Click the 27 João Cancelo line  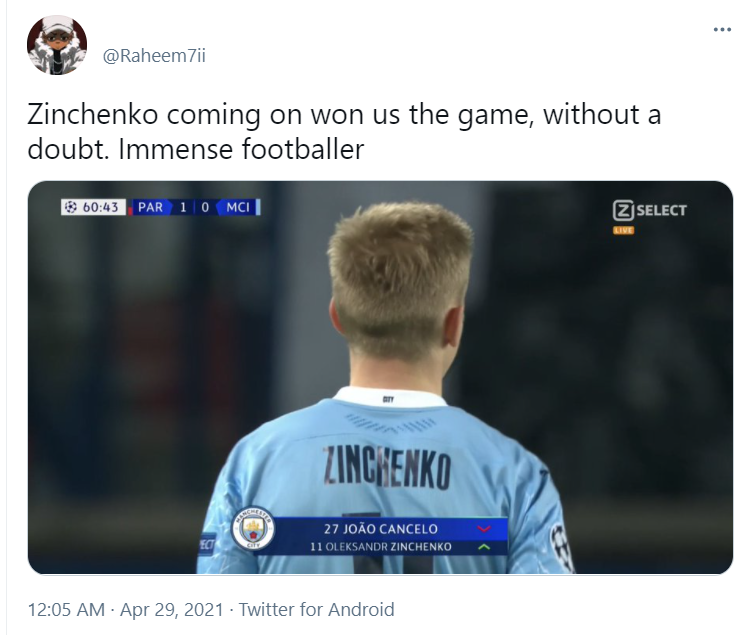[x=381, y=529]
